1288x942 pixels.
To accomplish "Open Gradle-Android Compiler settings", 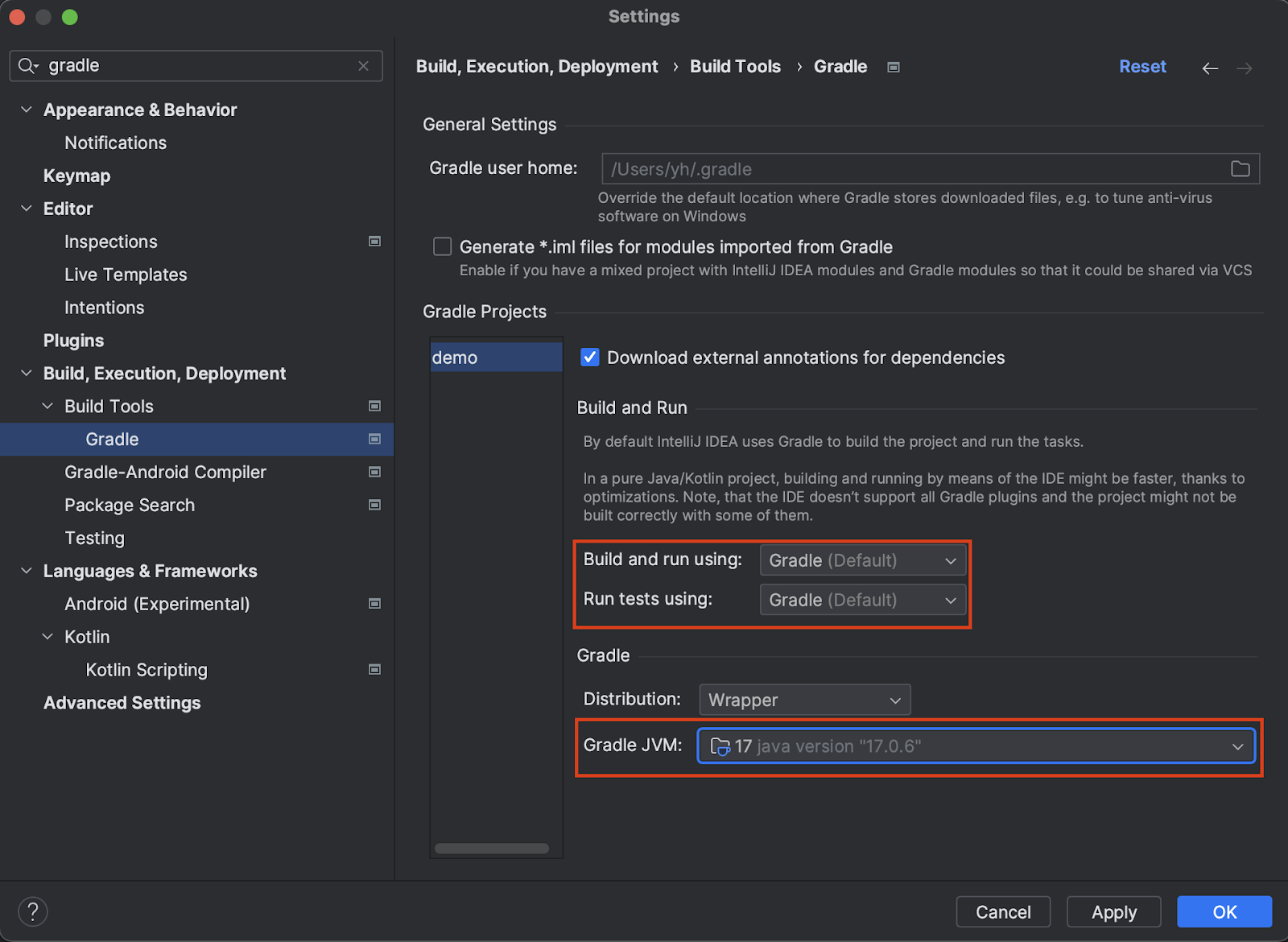I will pos(166,473).
